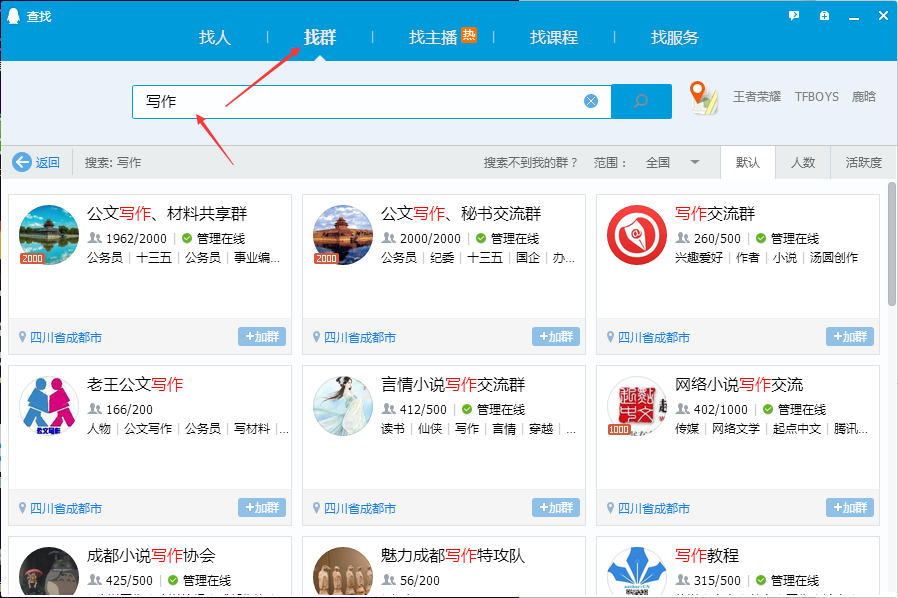Screen dimensions: 898x598
Task: Click the lock icon in title bar
Action: pos(824,16)
